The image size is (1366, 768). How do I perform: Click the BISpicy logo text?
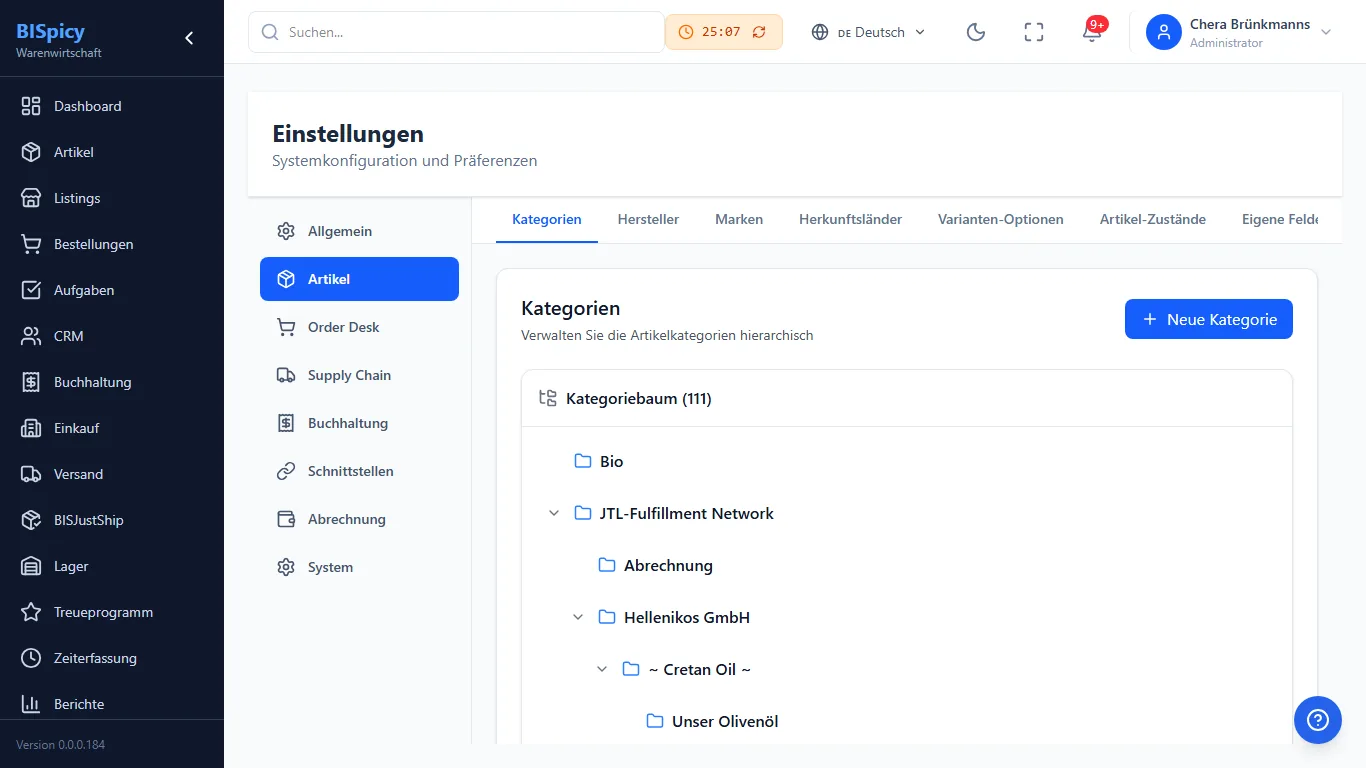coord(51,31)
